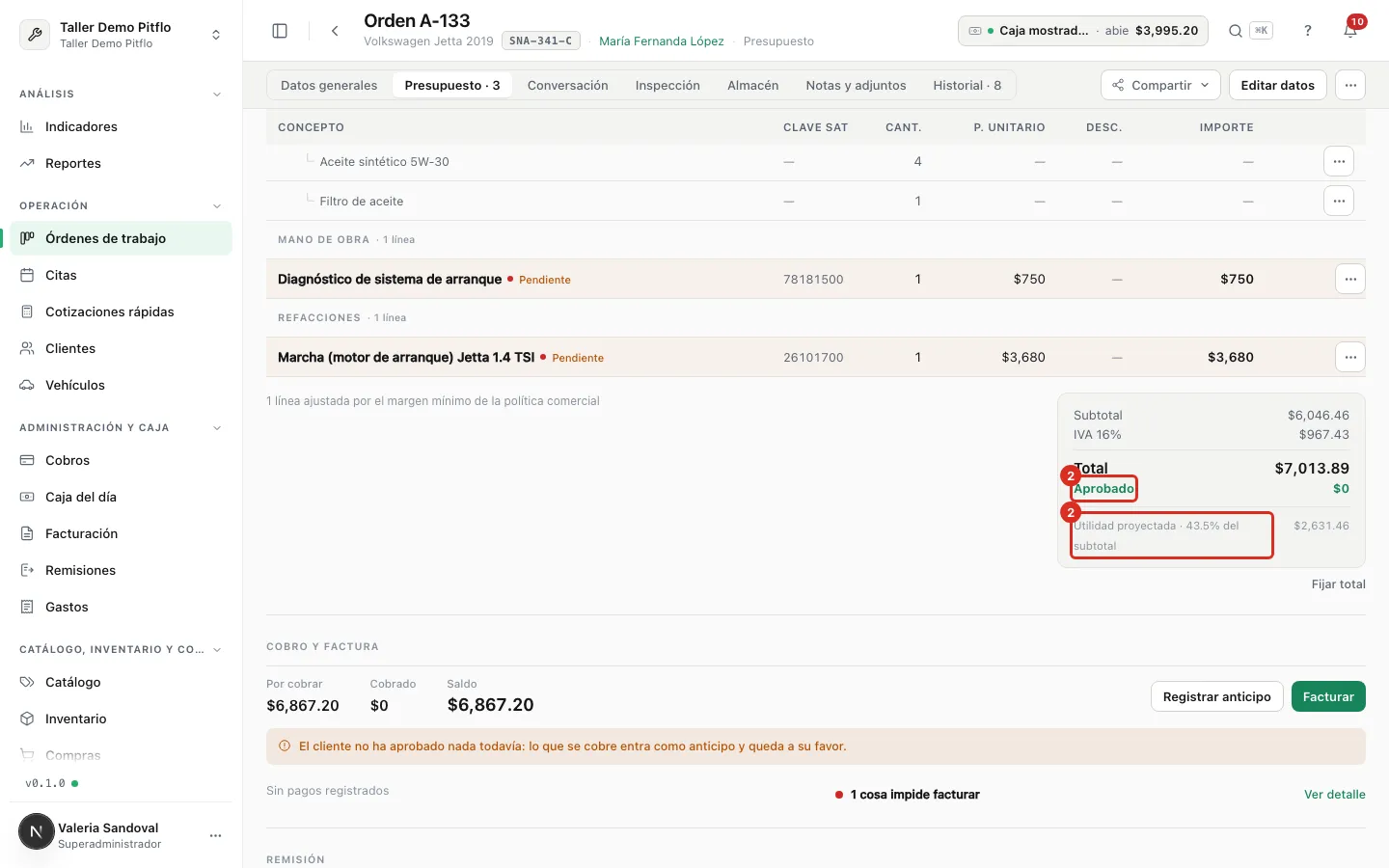Open the search magnifier icon

tap(1235, 31)
